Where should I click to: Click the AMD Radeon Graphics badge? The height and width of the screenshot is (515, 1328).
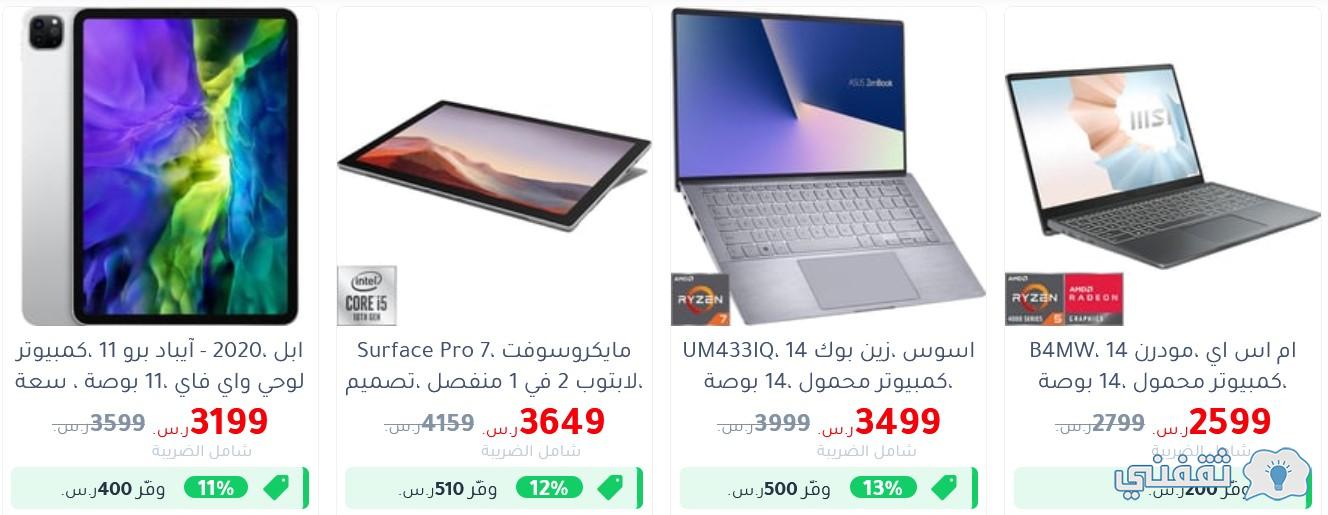[x=1094, y=299]
